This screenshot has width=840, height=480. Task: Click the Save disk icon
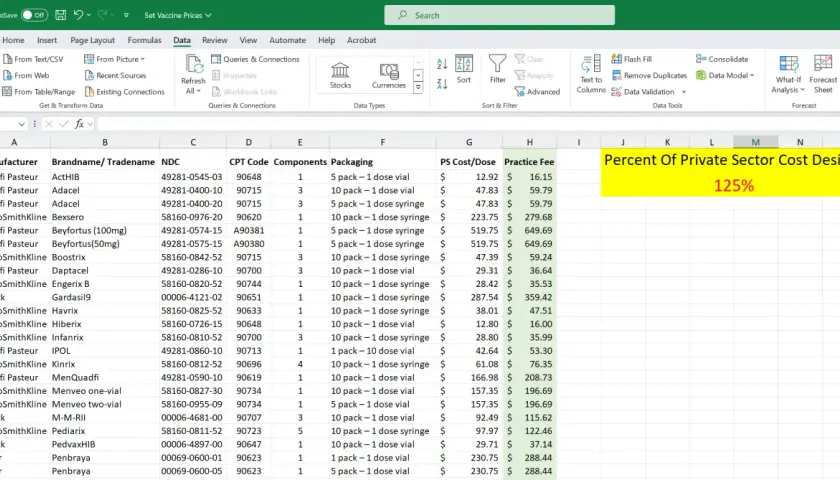click(61, 15)
